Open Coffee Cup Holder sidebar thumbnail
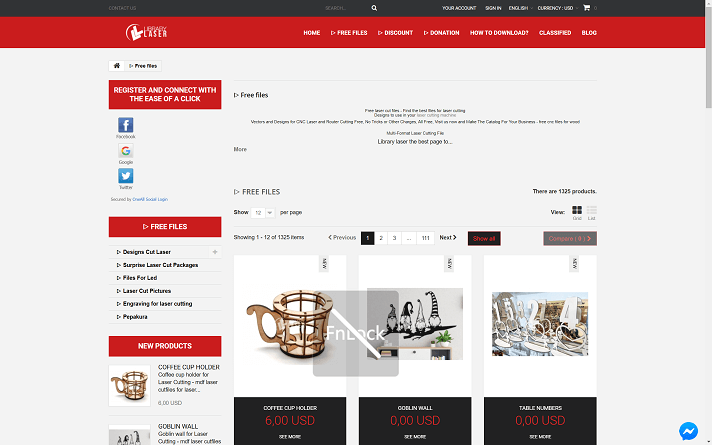The width and height of the screenshot is (712, 445). (x=129, y=386)
